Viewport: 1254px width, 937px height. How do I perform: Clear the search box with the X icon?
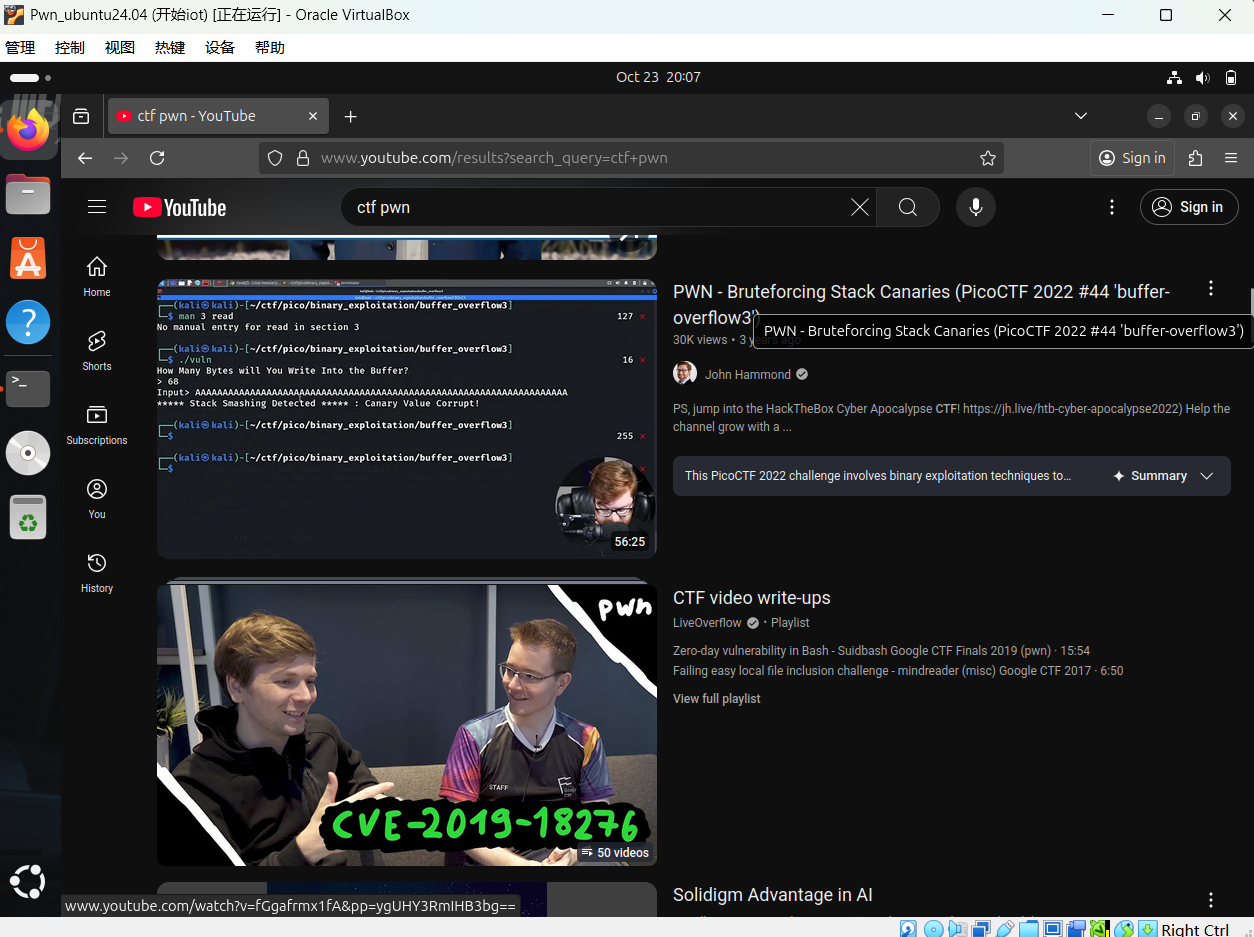[x=859, y=207]
